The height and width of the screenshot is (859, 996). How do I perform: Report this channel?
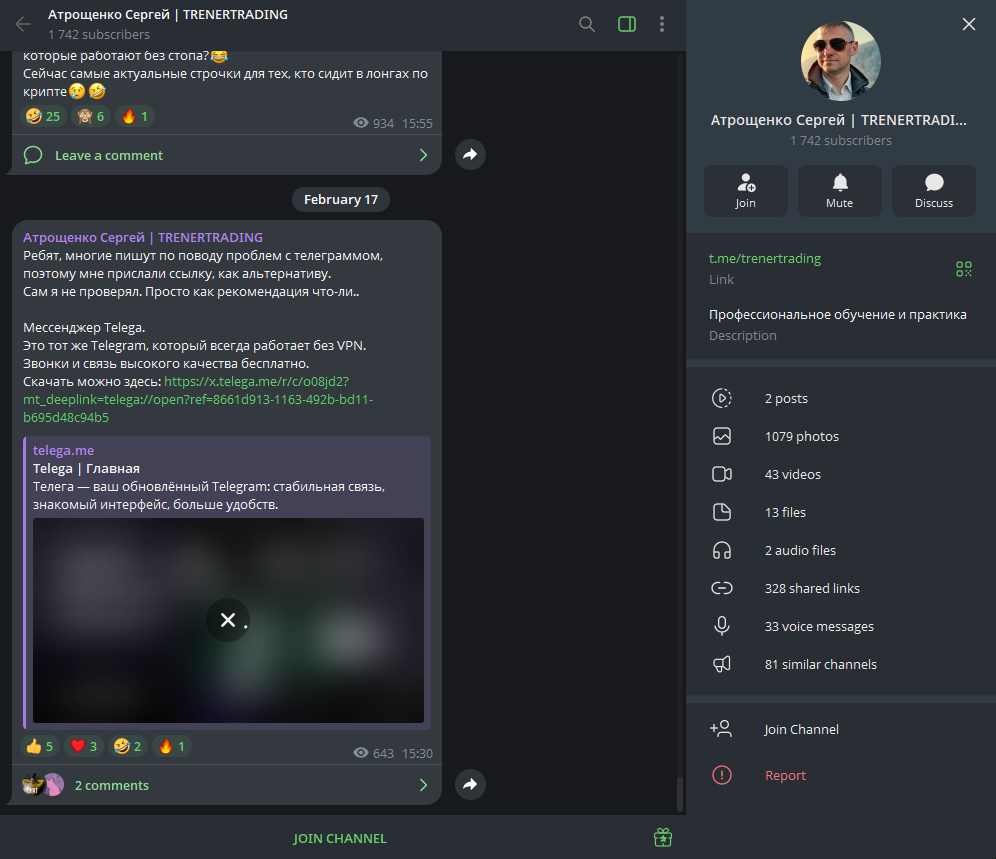pos(841,775)
